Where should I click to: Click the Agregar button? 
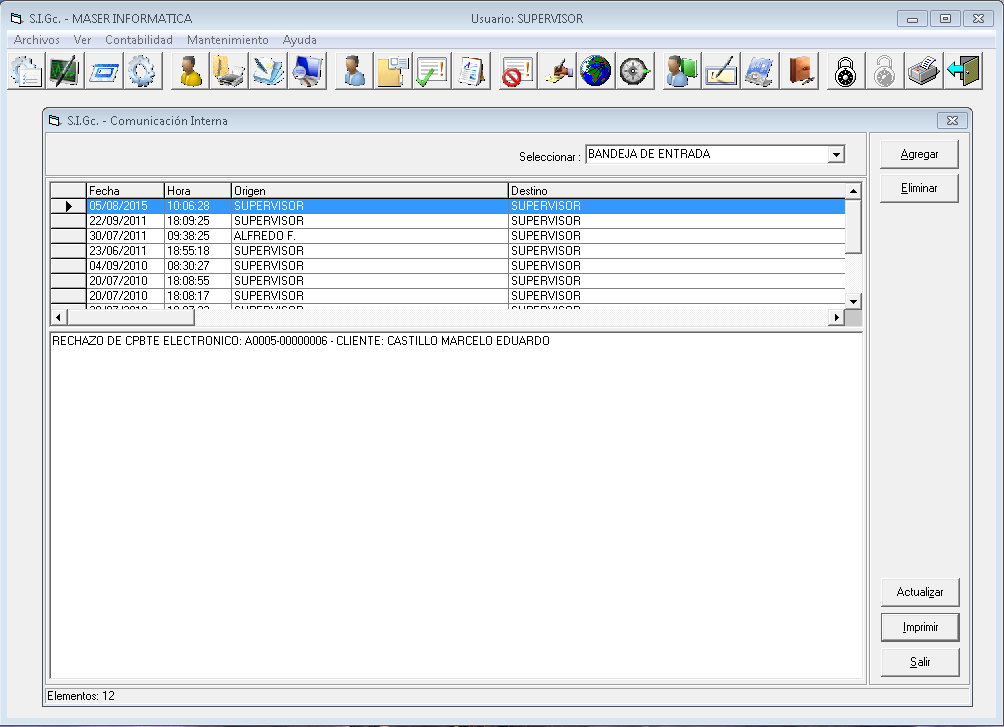pos(919,154)
